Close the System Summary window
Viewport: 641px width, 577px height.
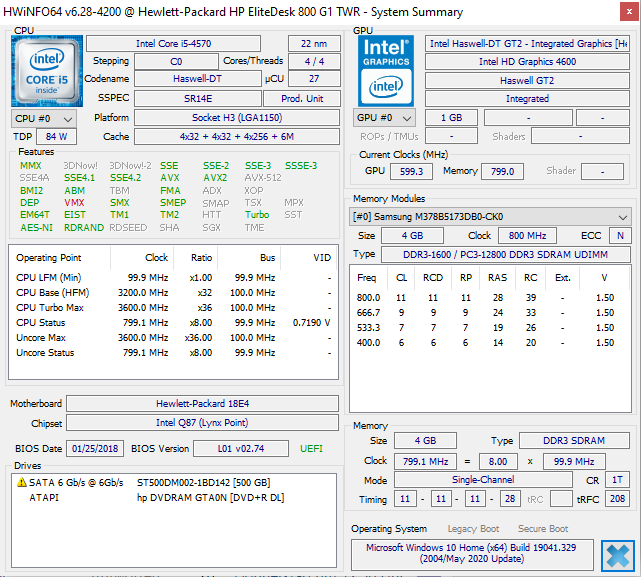pyautogui.click(x=630, y=12)
